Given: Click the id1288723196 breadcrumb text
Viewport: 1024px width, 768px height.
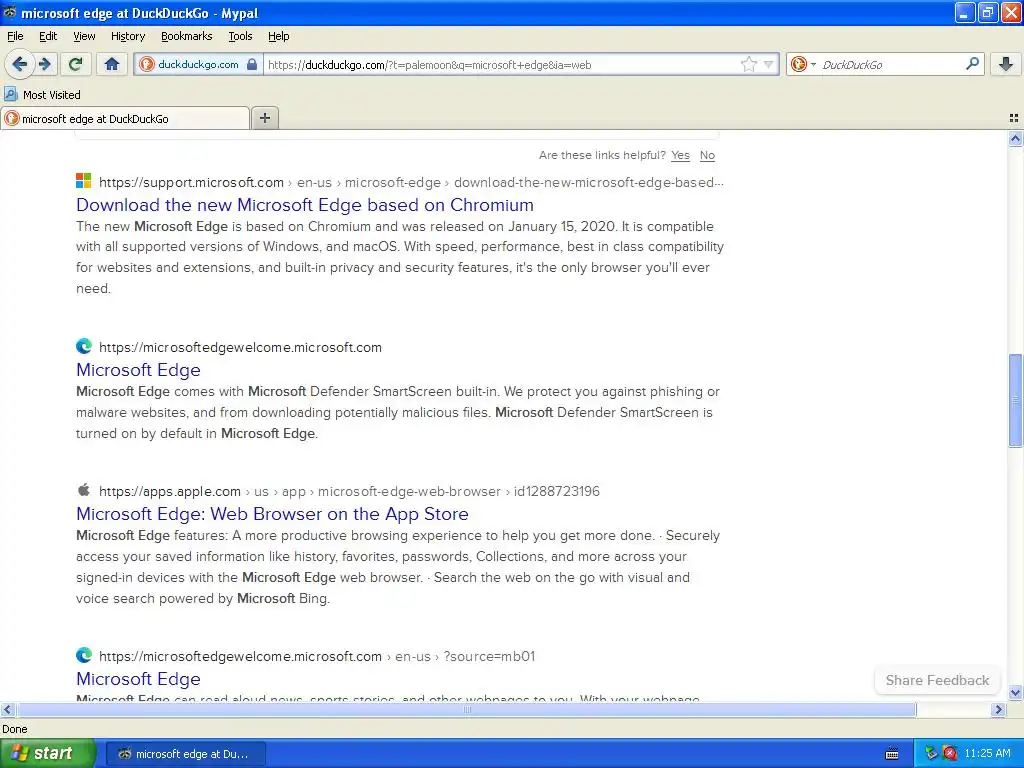Looking at the screenshot, I should [556, 491].
